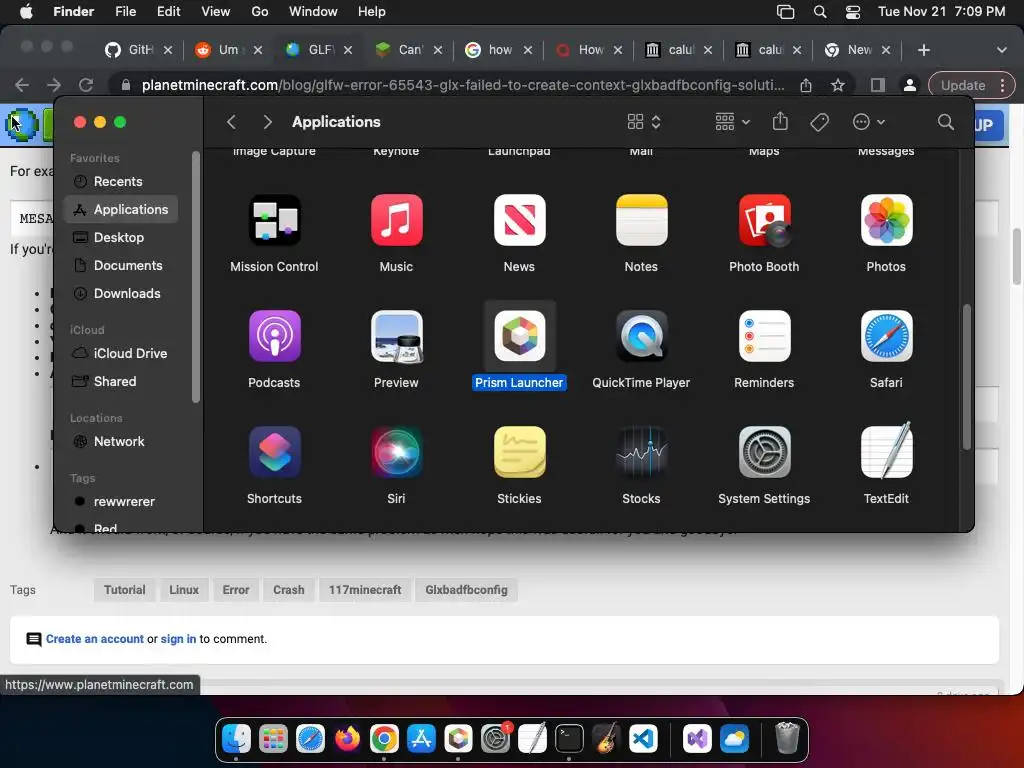
Task: Select the Stocks app icon
Action: pyautogui.click(x=641, y=452)
